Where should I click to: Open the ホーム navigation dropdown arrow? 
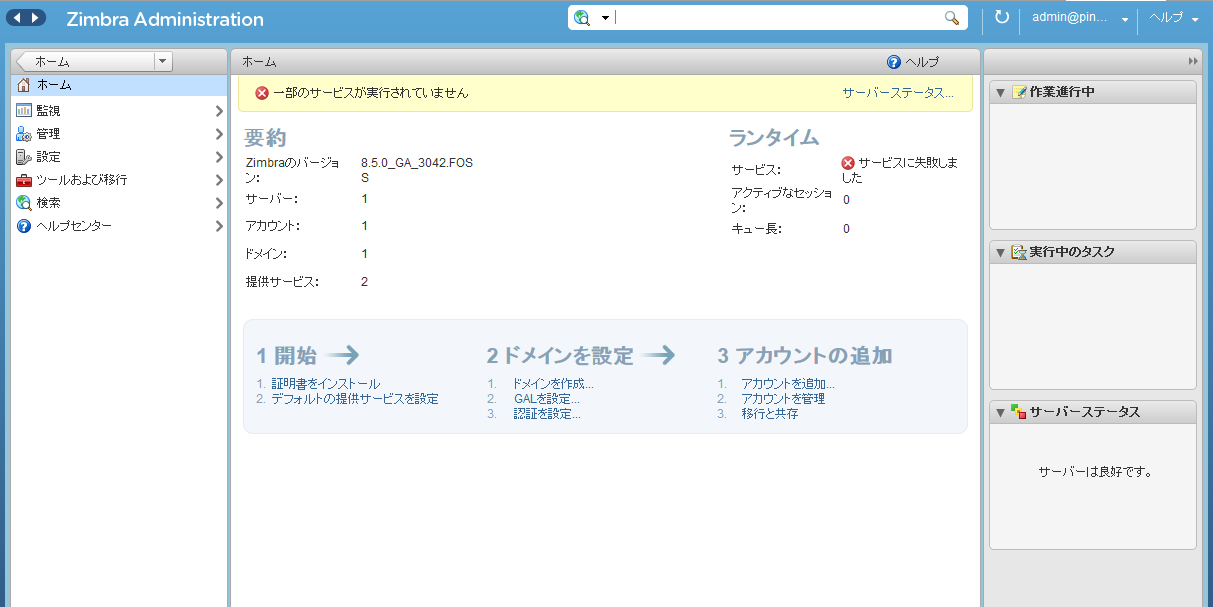pyautogui.click(x=163, y=61)
